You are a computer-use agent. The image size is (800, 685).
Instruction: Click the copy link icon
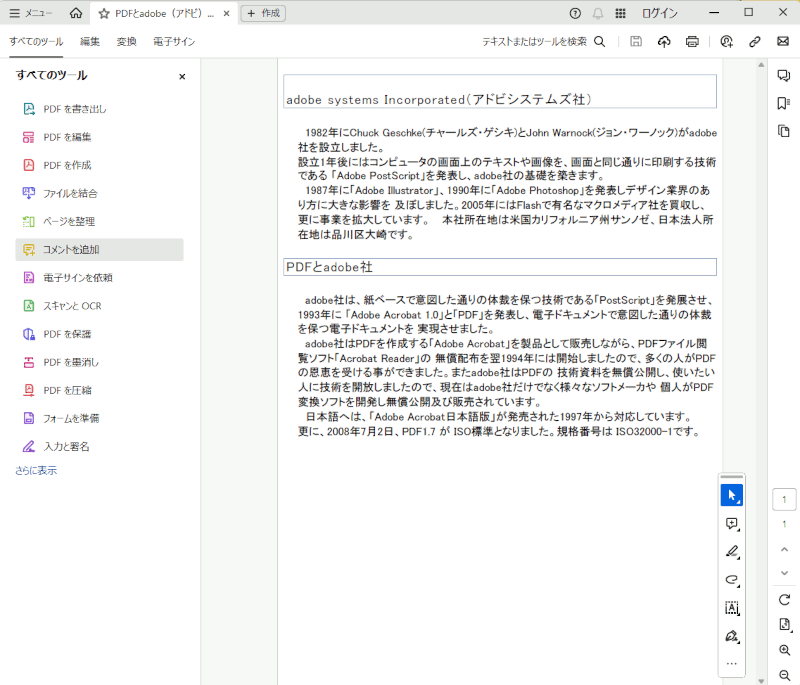[x=755, y=42]
